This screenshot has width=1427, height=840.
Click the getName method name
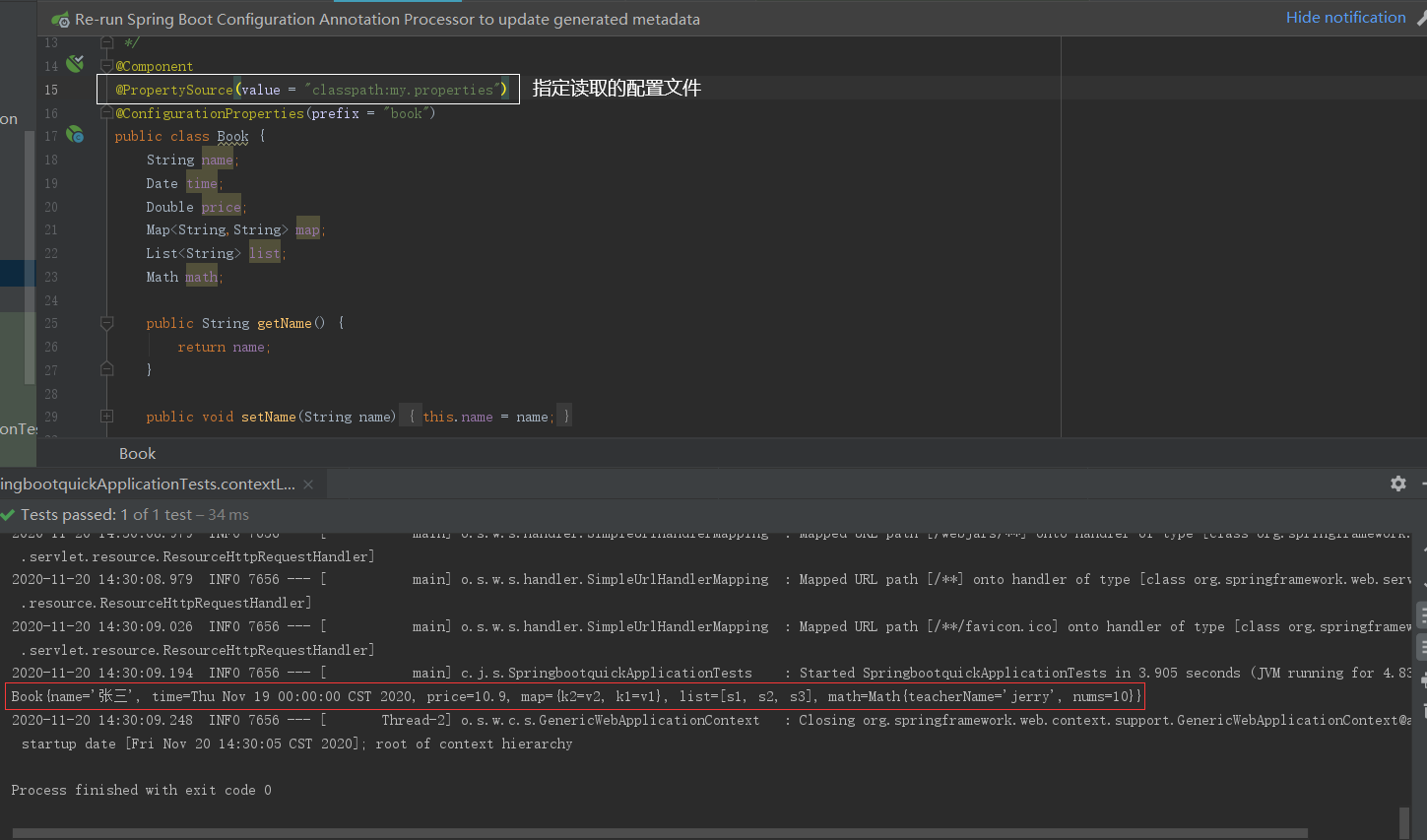(x=285, y=323)
